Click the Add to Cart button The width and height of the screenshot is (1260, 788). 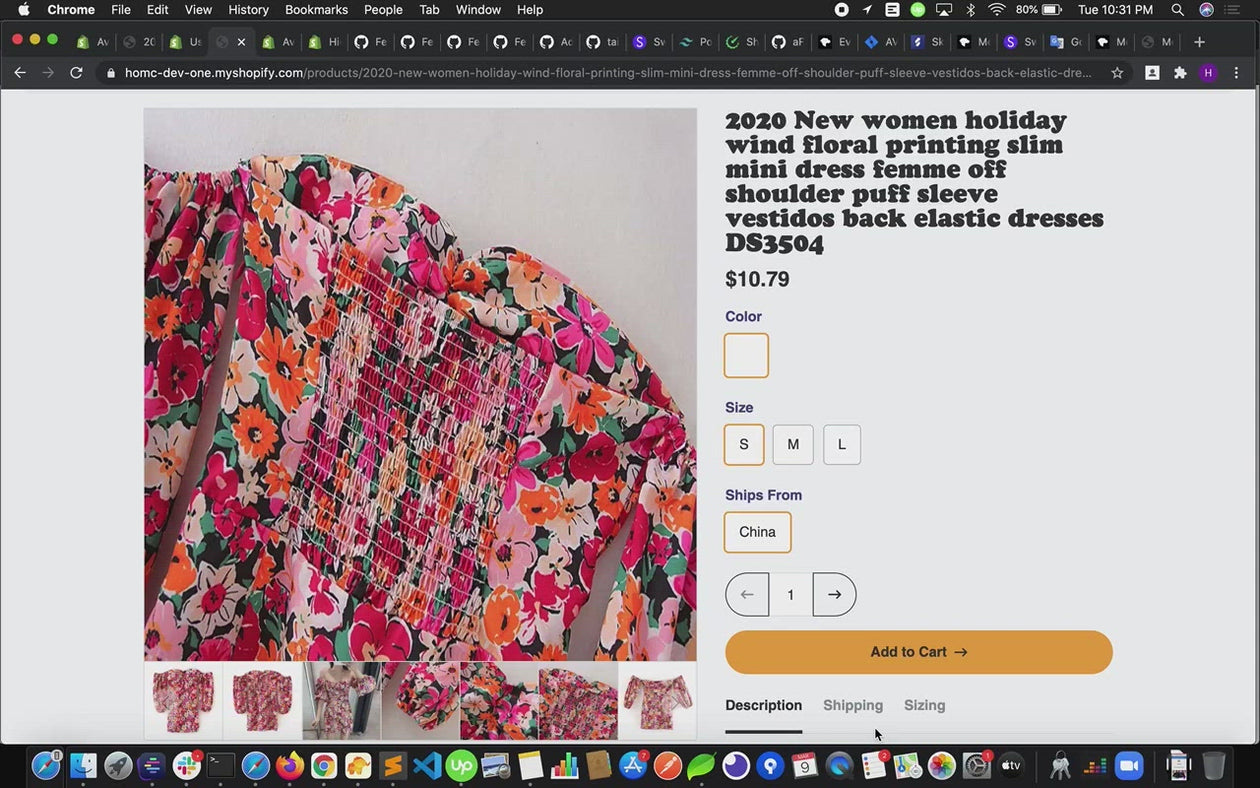click(x=918, y=652)
